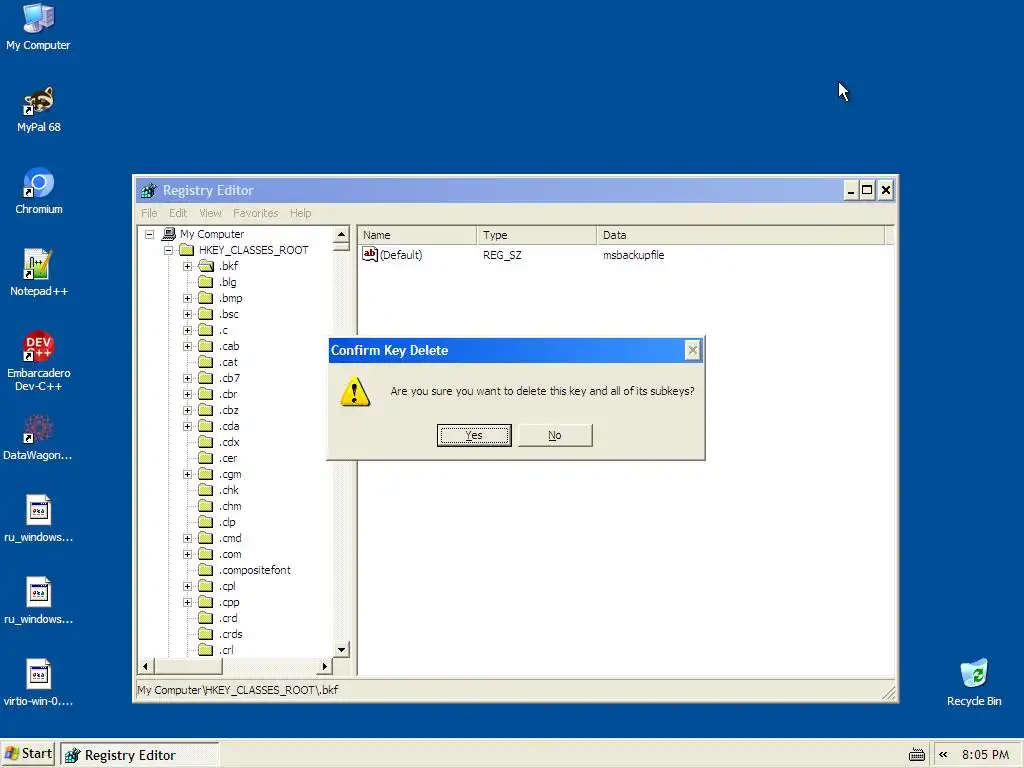Viewport: 1024px width, 768px height.
Task: Launch MyPal 68 desktop shortcut
Action: point(39,110)
